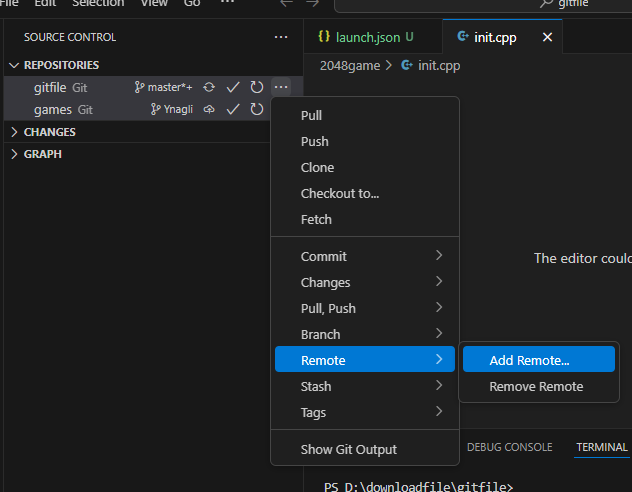Click the 2048game breadcrumb
This screenshot has width=632, height=492.
(x=350, y=65)
